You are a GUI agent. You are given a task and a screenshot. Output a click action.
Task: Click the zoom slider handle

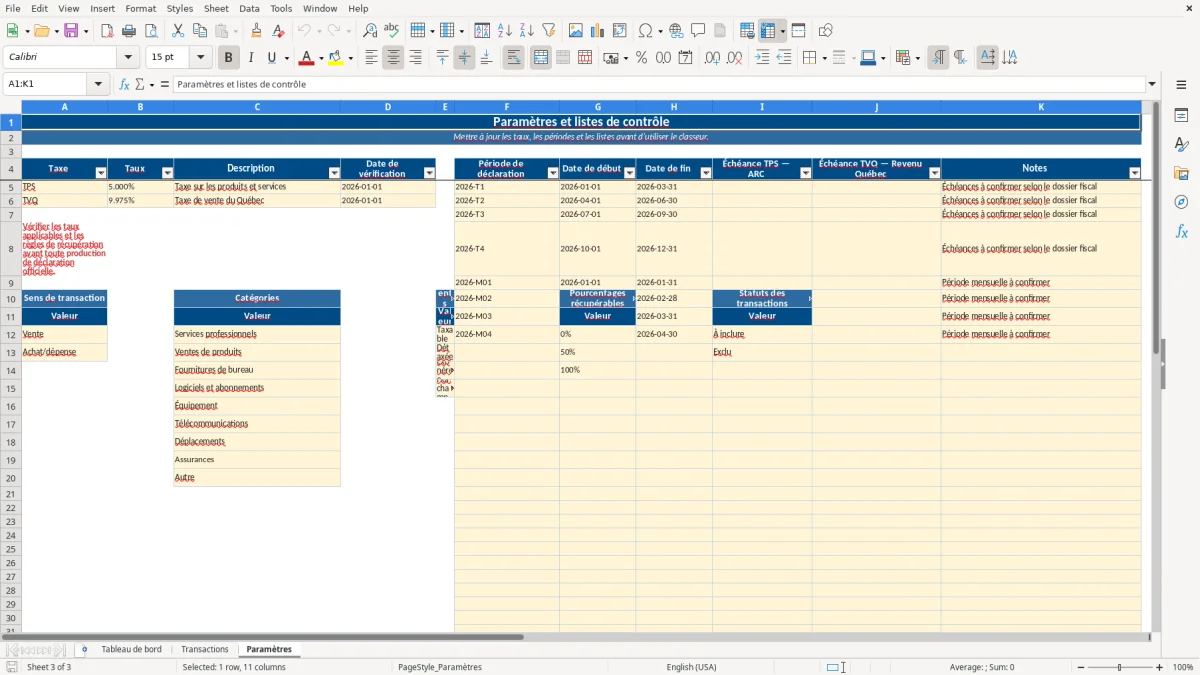pyautogui.click(x=1120, y=667)
